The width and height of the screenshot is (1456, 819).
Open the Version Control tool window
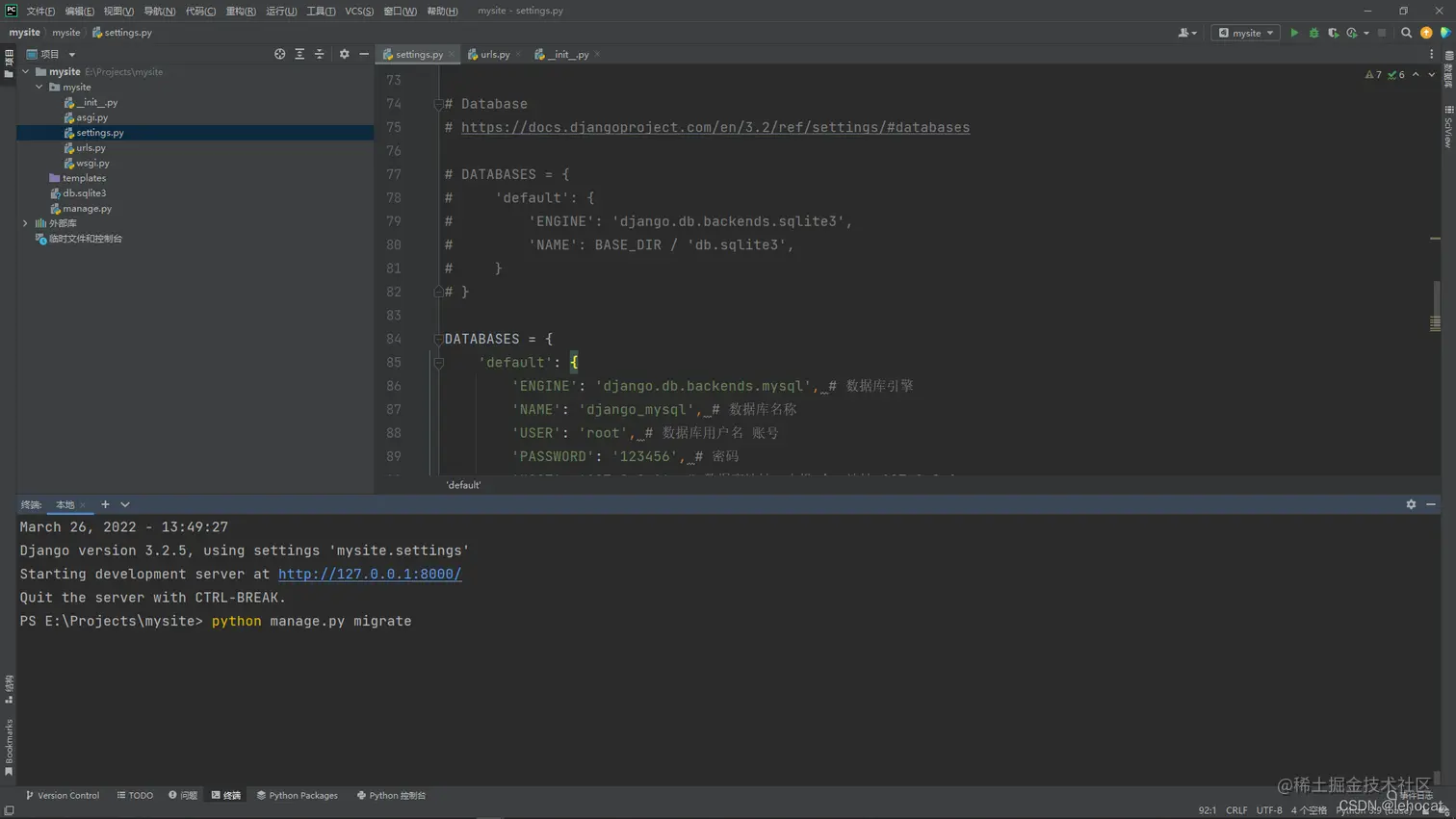click(x=63, y=795)
